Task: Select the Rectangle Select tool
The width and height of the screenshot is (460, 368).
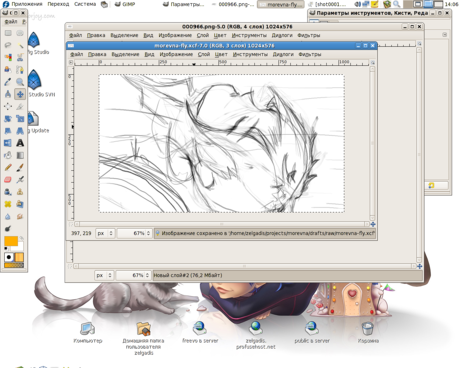Action: [x=8, y=33]
